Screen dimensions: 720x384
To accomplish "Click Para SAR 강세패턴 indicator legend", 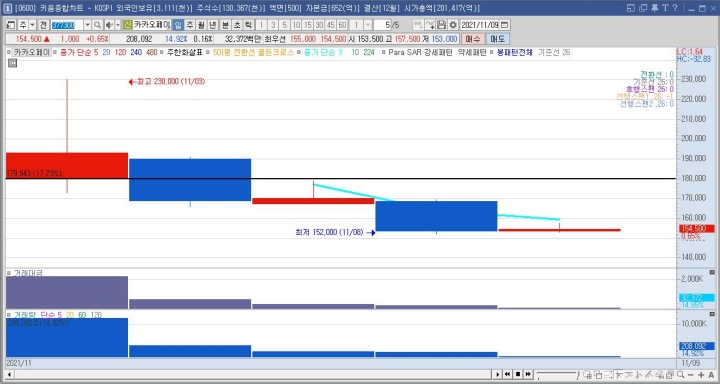I will point(420,52).
